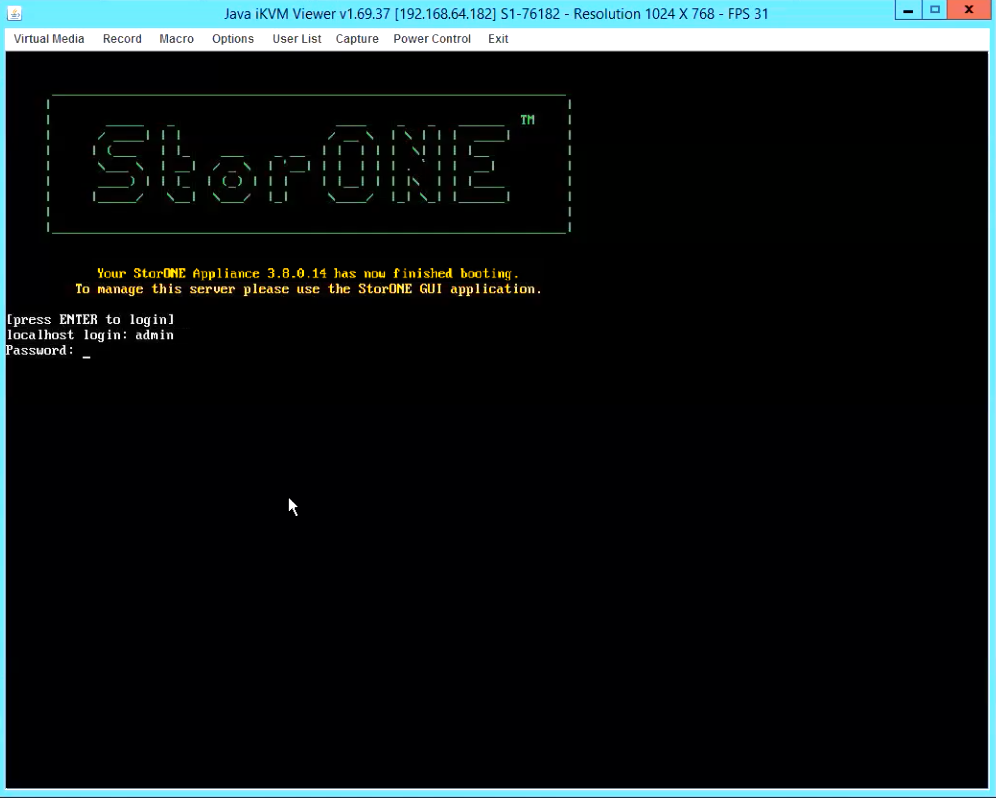This screenshot has width=996, height=798.
Task: Open the Virtual Media menu
Action: coord(49,39)
